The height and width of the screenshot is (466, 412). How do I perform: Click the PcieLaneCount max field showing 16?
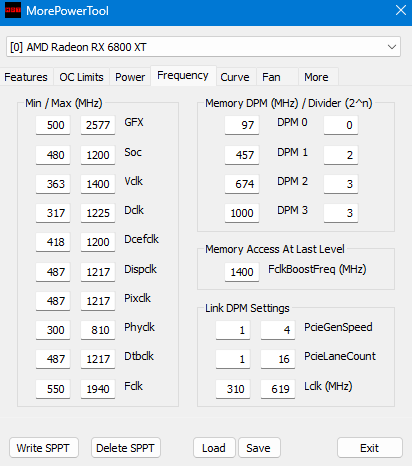pos(278,359)
